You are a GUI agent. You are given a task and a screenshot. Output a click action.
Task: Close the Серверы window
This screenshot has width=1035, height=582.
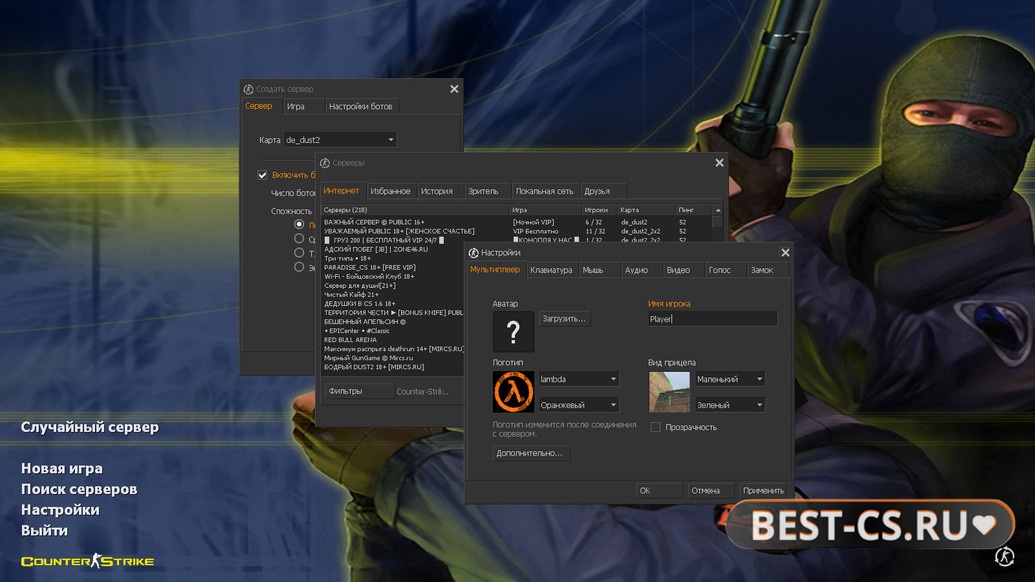coord(719,163)
